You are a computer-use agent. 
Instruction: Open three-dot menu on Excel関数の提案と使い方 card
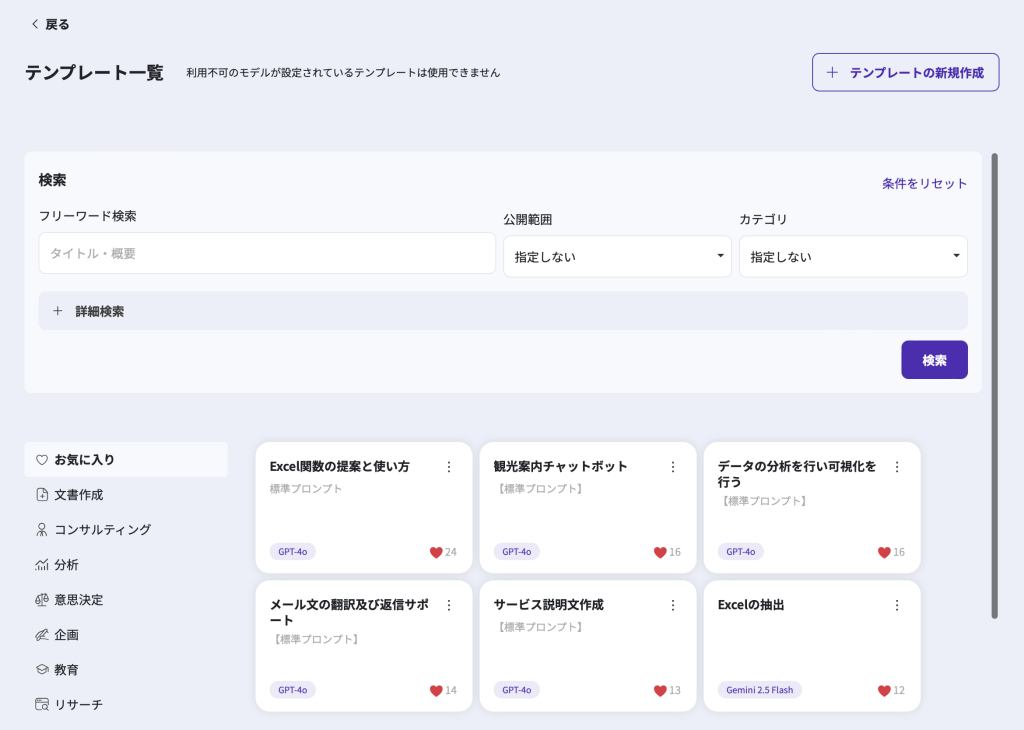tap(449, 467)
